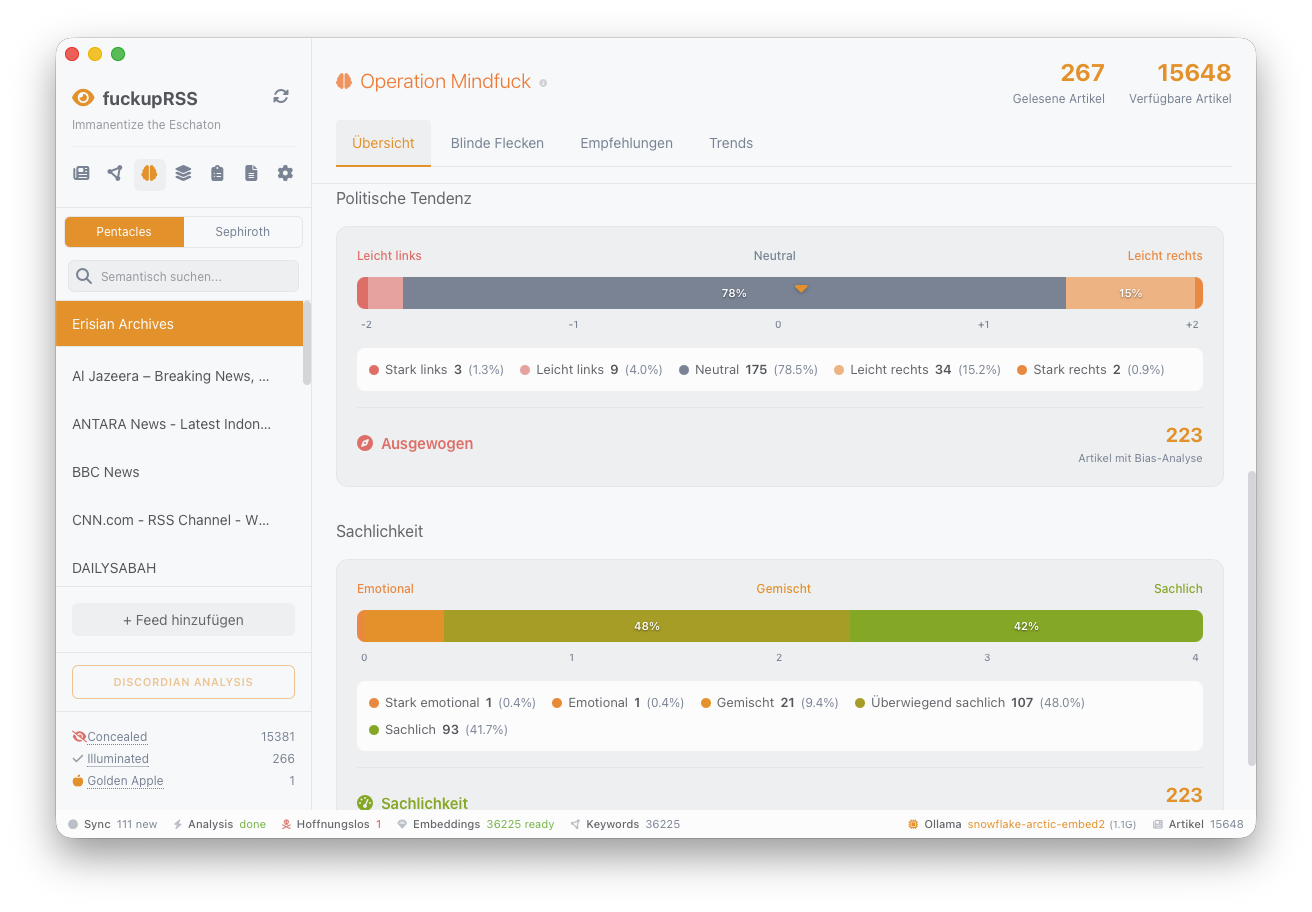The image size is (1312, 912).
Task: Click the refresh feeds sync icon
Action: (x=281, y=96)
